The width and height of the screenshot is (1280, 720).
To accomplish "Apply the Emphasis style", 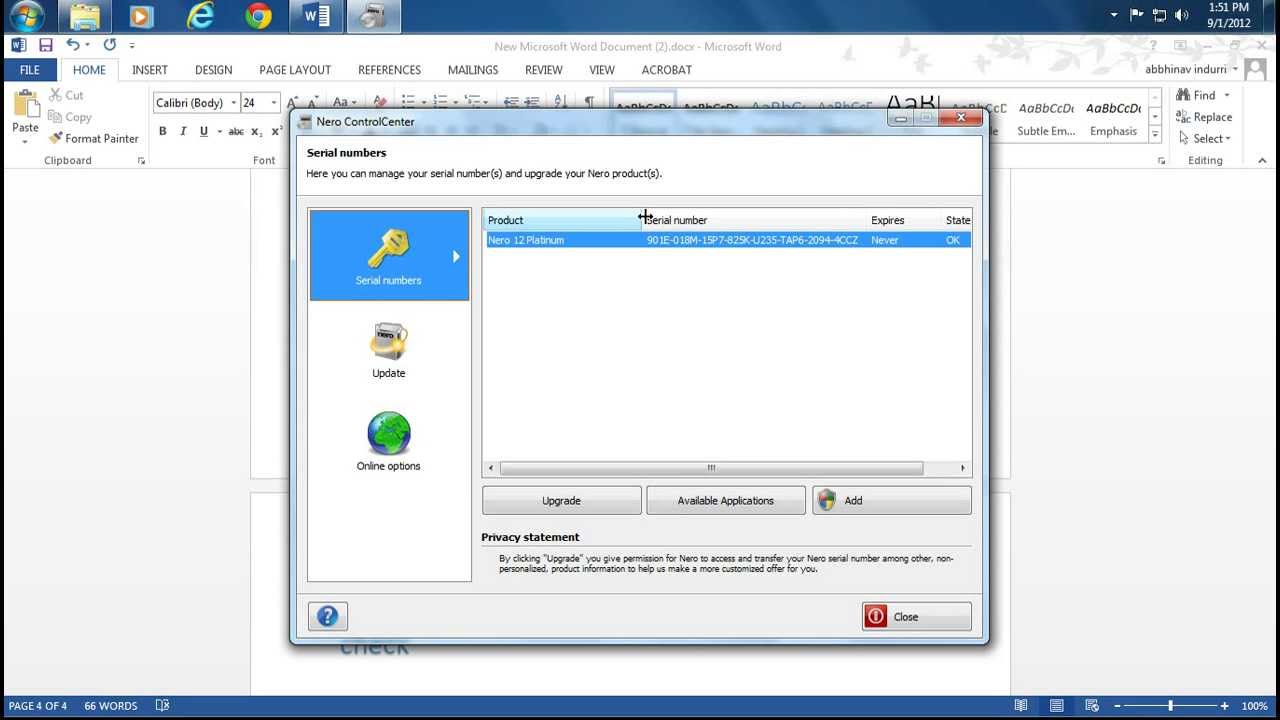I will 1113,118.
